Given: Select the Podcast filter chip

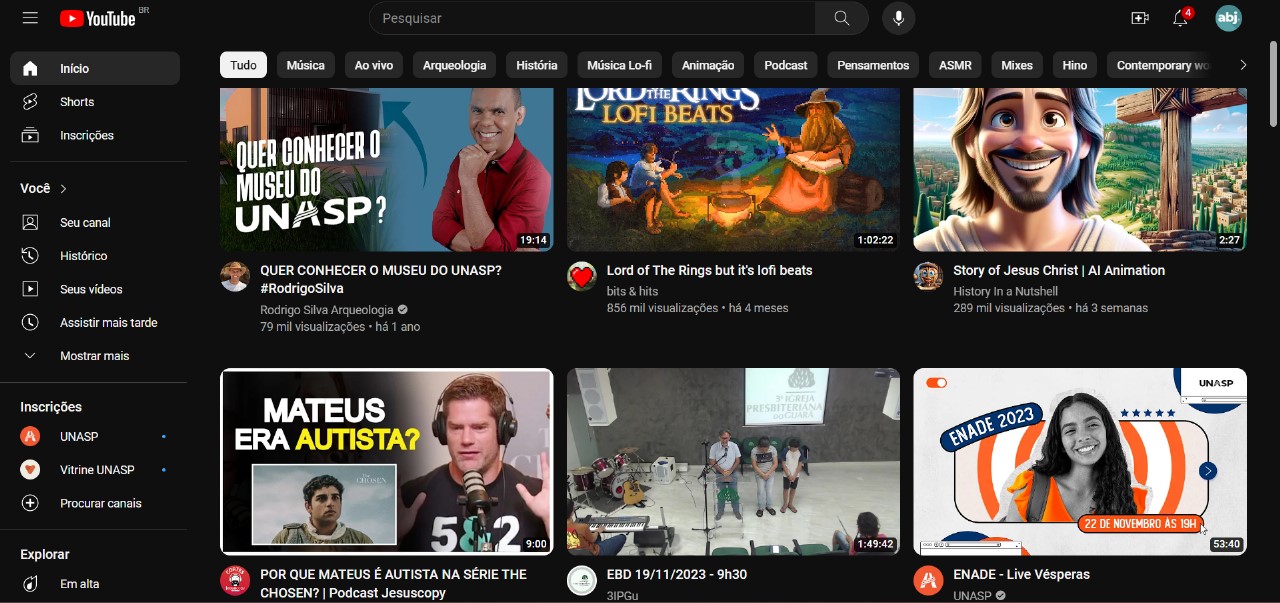Looking at the screenshot, I should 786,65.
